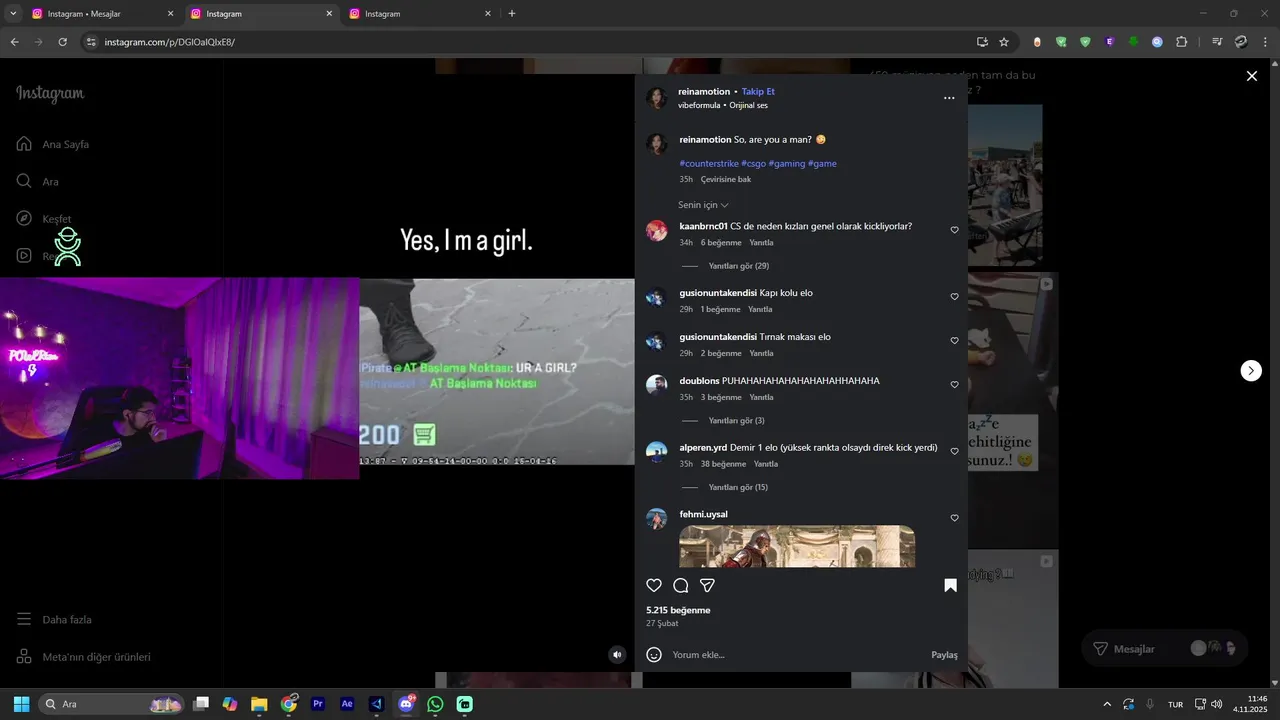The image size is (1280, 720).
Task: View the 5.215 beğenme likes list
Action: click(x=678, y=610)
